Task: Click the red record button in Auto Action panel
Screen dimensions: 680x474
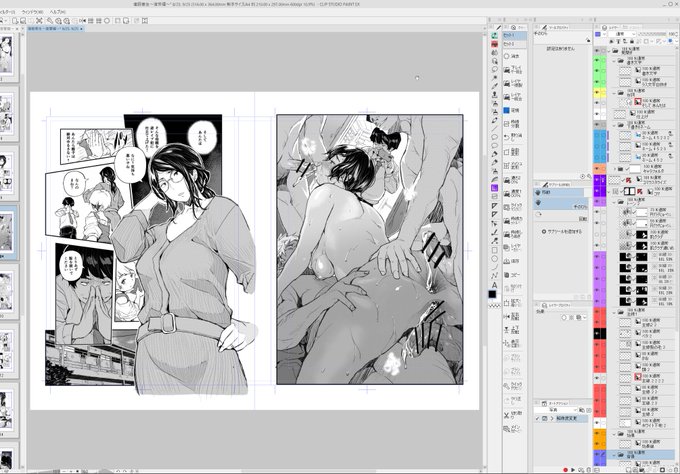Action: pos(565,470)
